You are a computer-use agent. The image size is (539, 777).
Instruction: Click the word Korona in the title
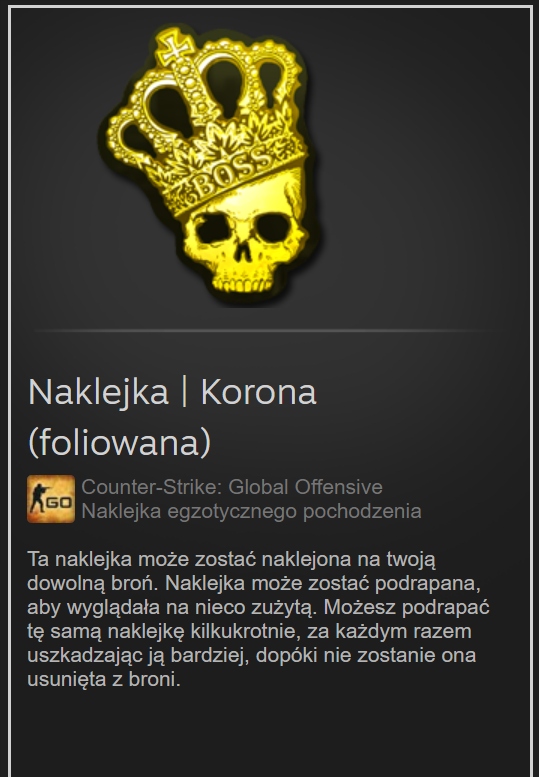click(258, 392)
